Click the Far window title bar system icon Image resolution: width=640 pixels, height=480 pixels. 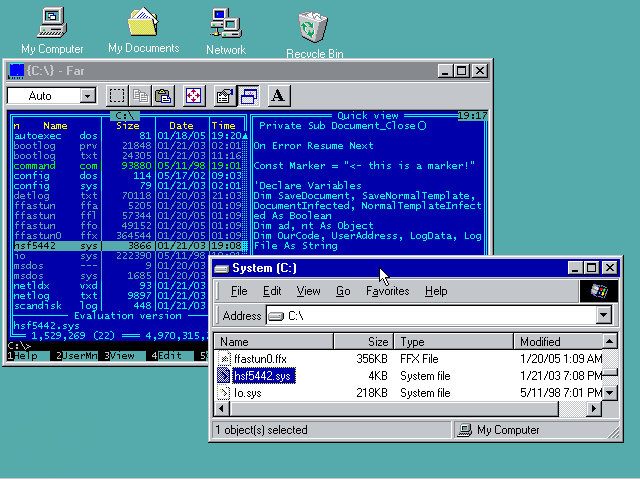click(16, 71)
